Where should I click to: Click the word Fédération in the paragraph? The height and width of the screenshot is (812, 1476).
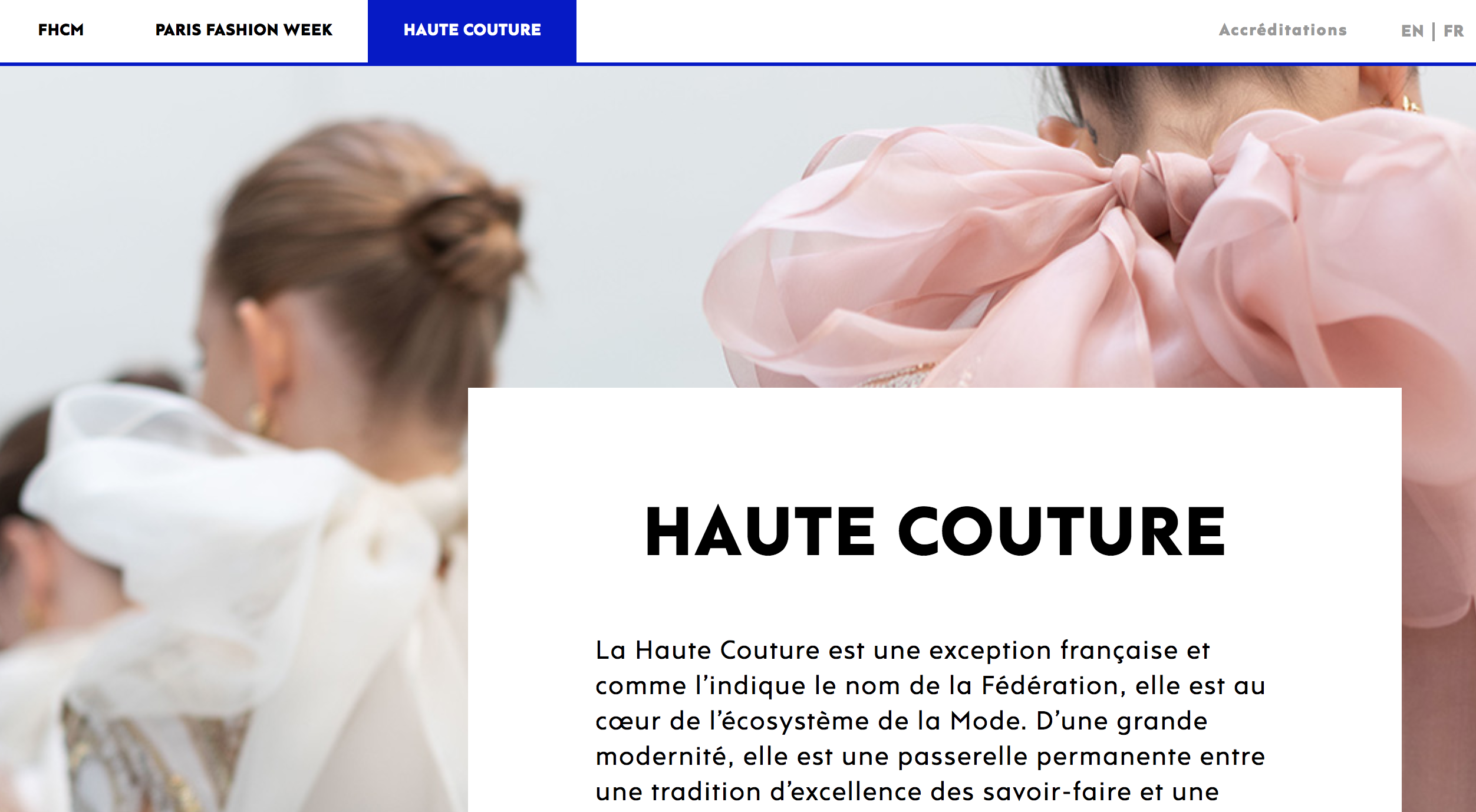point(1049,686)
